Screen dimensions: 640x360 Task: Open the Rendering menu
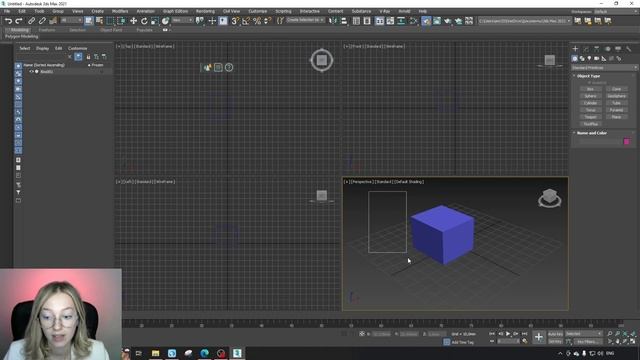205,11
